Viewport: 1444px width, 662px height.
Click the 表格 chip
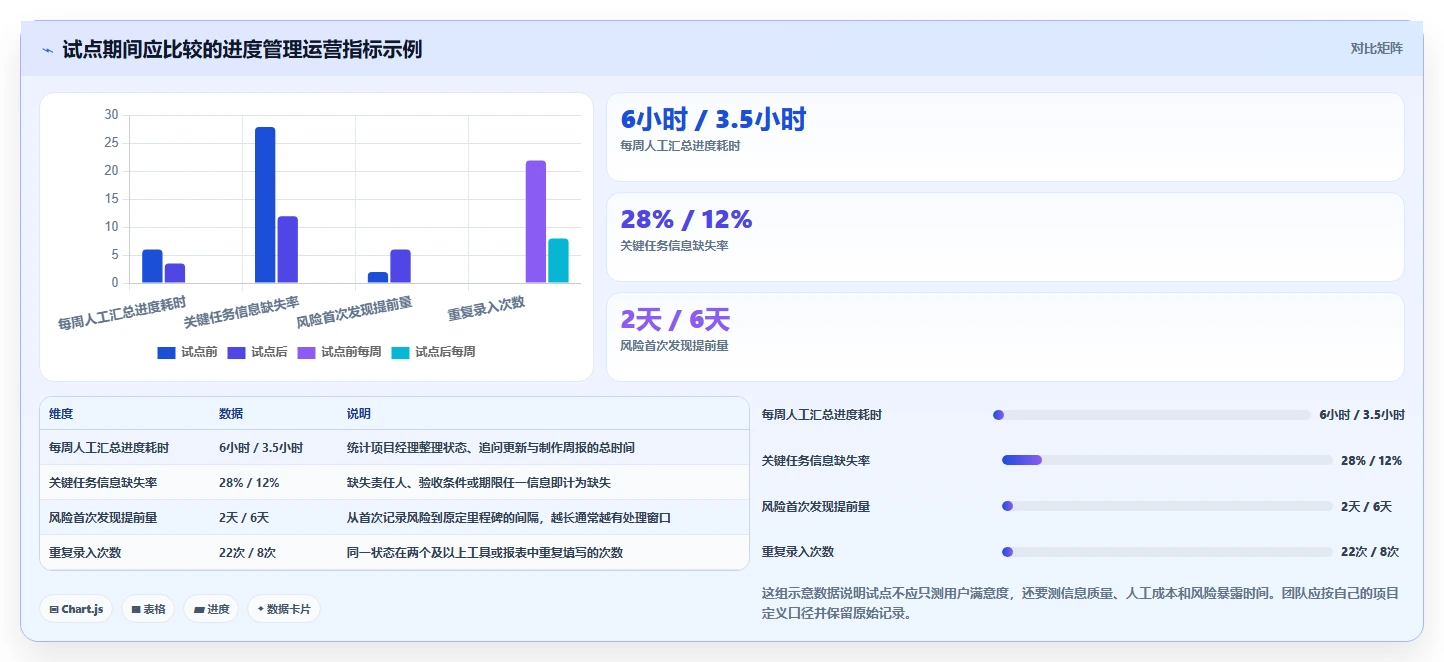148,608
